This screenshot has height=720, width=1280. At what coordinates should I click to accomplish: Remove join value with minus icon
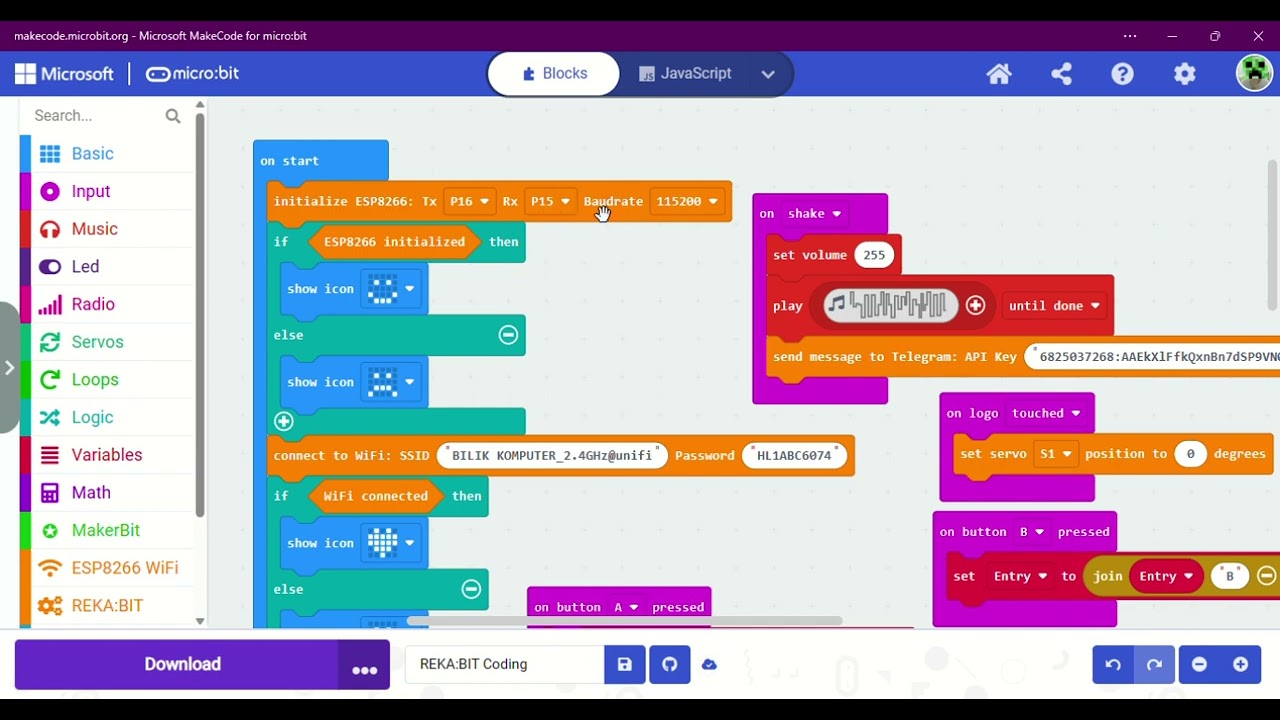pos(1266,576)
